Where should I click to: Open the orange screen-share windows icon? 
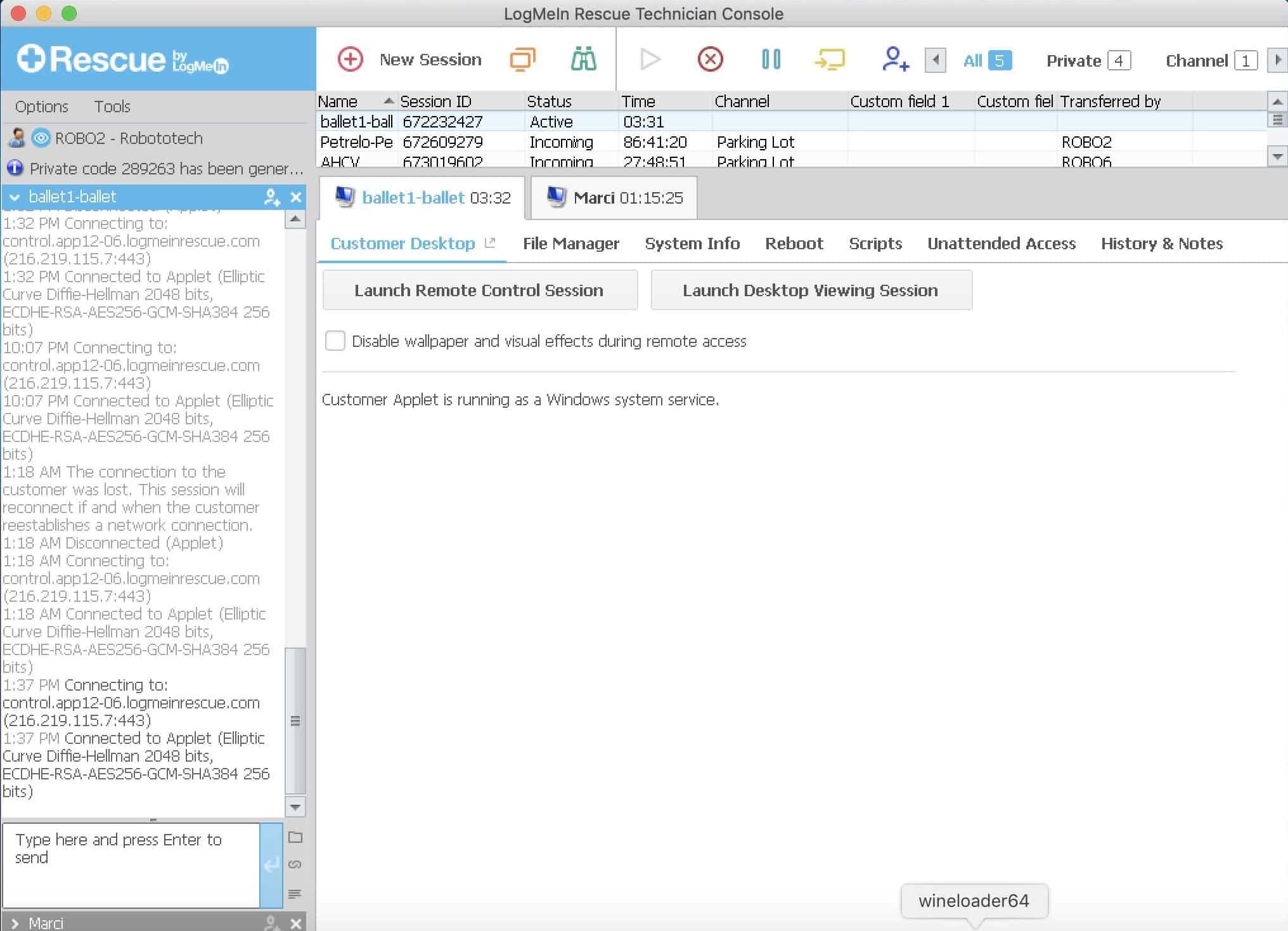click(x=522, y=60)
